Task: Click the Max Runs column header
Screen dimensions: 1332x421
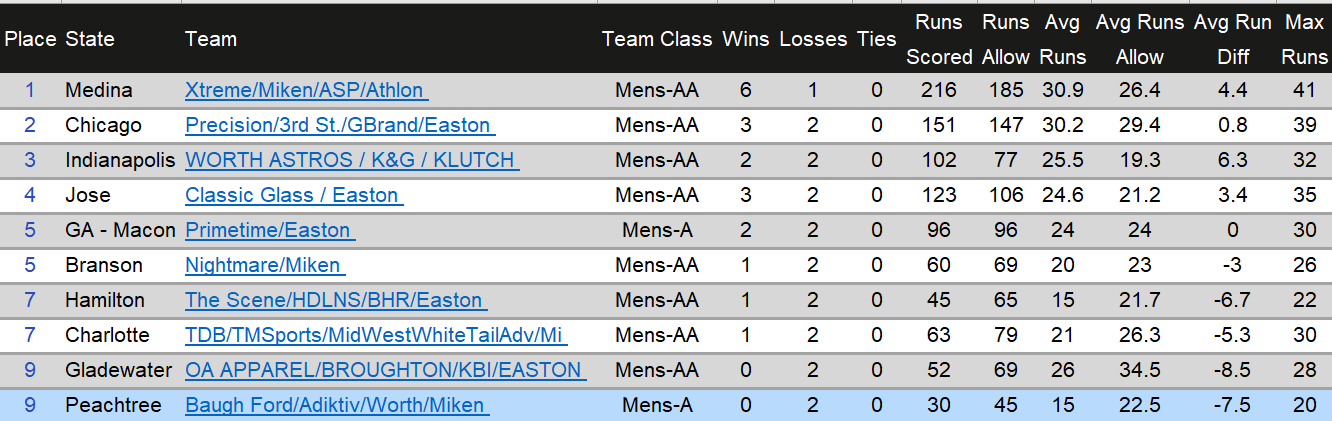Action: click(1304, 39)
